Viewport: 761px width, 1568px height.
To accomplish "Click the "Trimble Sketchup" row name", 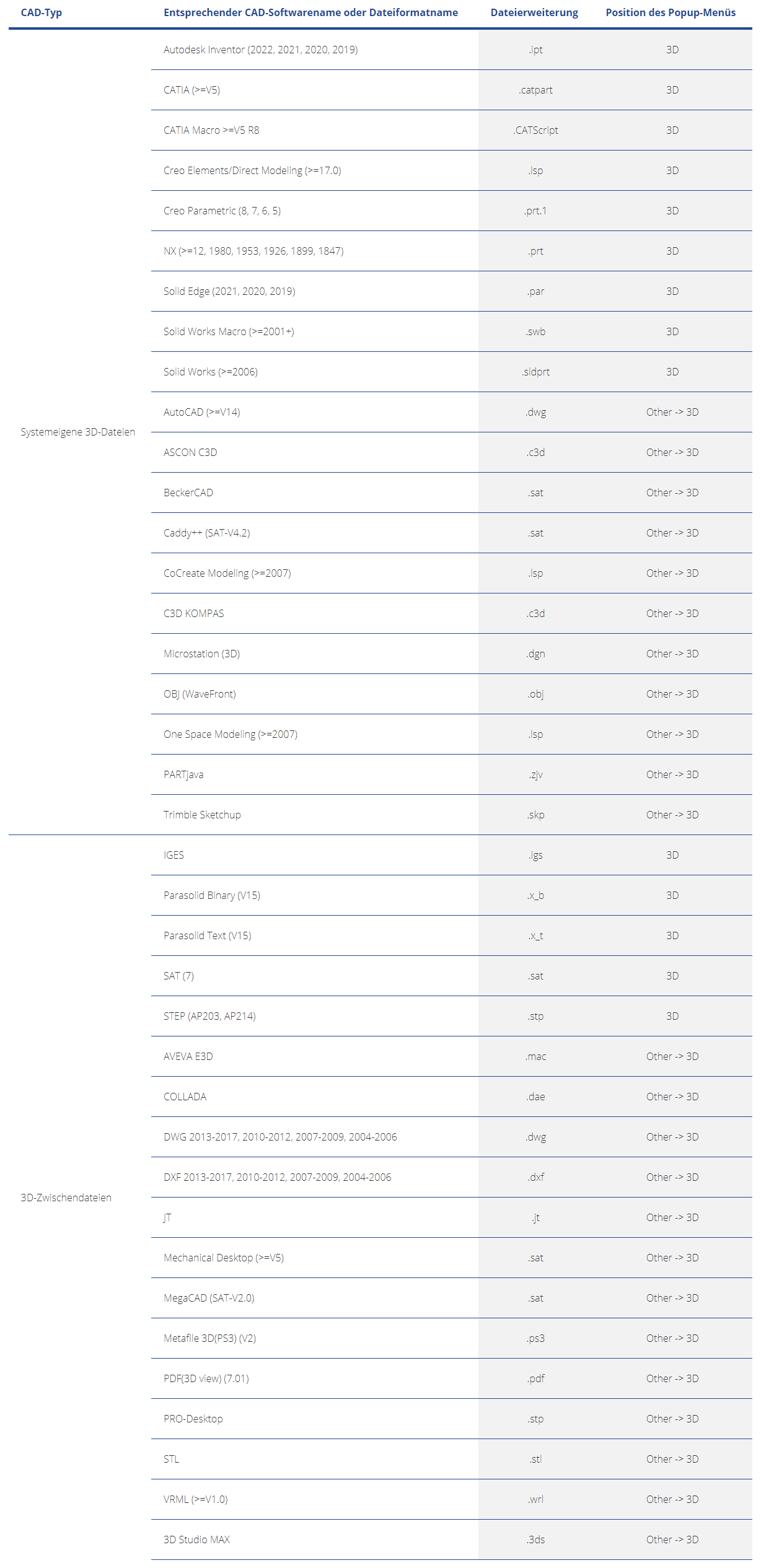I will pos(202,815).
